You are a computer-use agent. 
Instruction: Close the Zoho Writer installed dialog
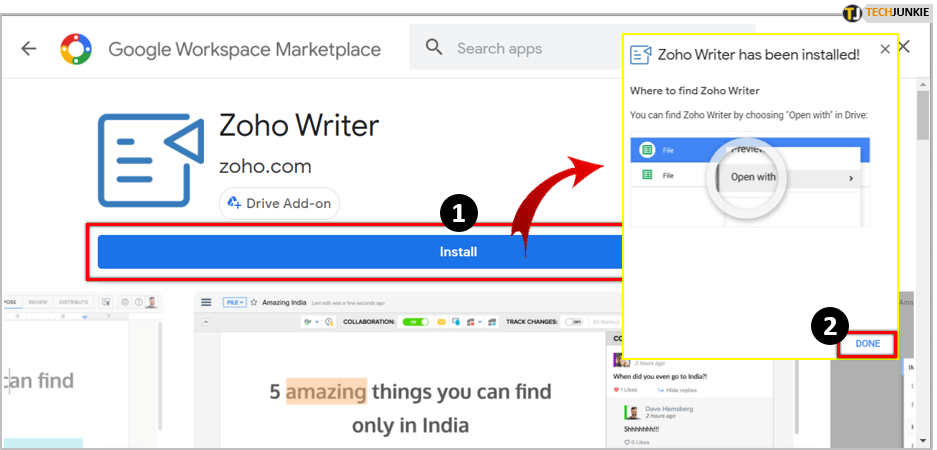point(884,49)
